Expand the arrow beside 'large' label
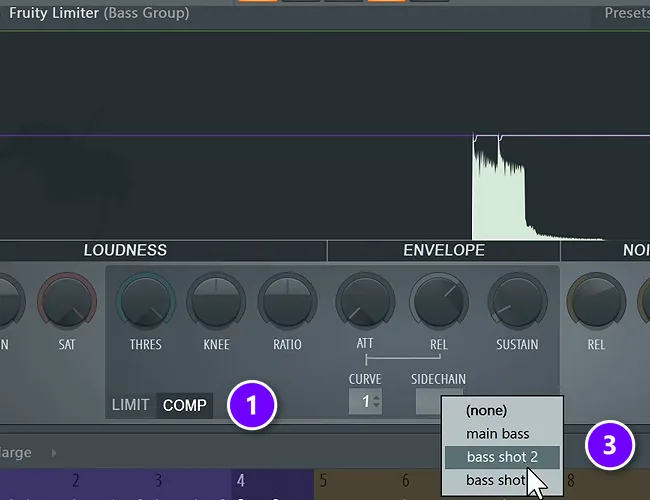 [54, 453]
